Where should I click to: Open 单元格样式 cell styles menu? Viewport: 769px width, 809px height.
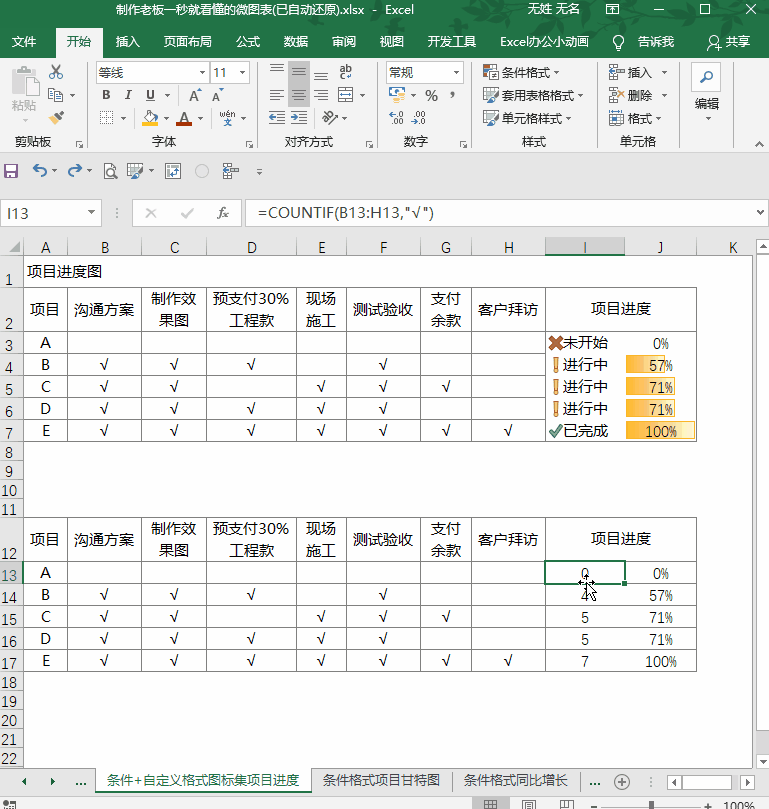pyautogui.click(x=527, y=118)
